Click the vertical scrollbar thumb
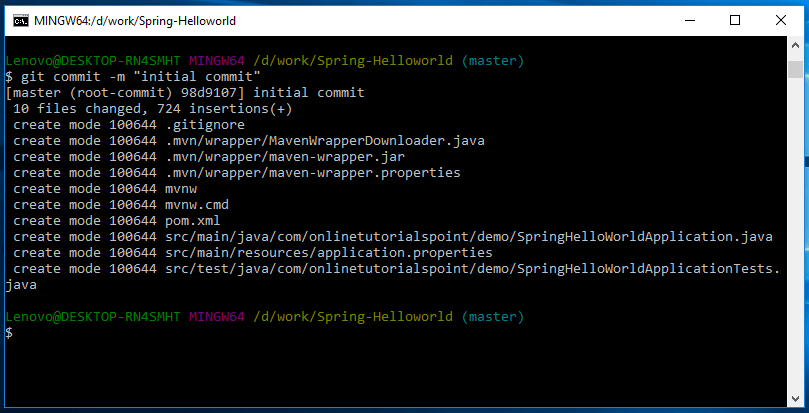Viewport: 809px width, 413px height. (795, 68)
